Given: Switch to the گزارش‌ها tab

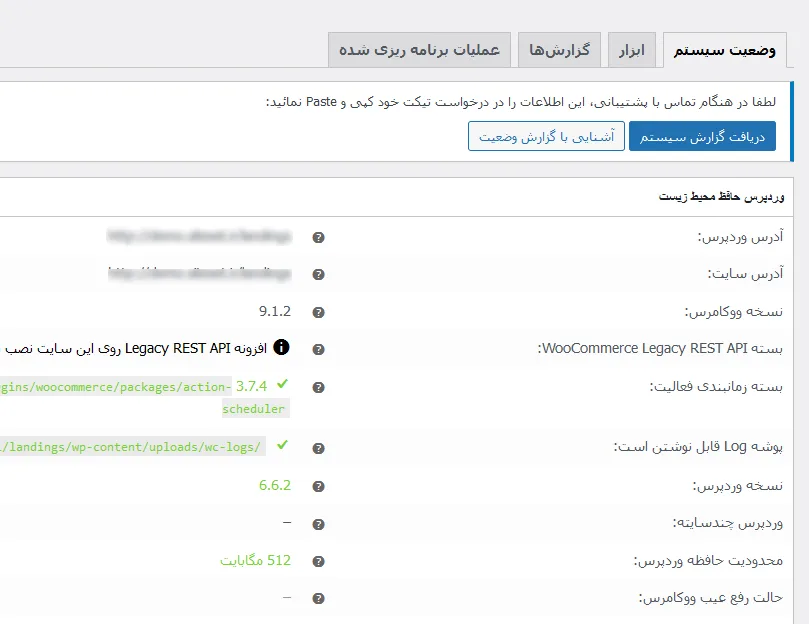Looking at the screenshot, I should pyautogui.click(x=559, y=50).
